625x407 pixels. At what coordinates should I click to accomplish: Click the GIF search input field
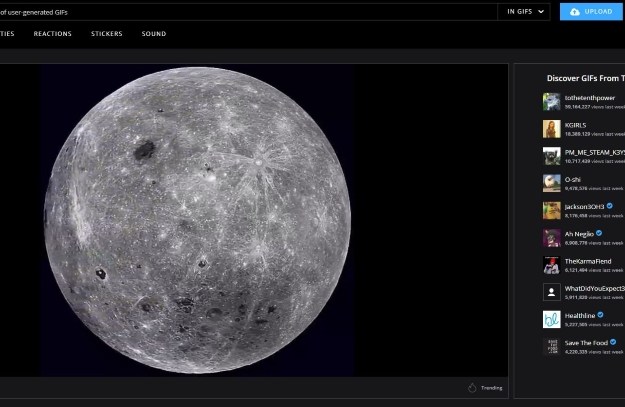tap(250, 11)
